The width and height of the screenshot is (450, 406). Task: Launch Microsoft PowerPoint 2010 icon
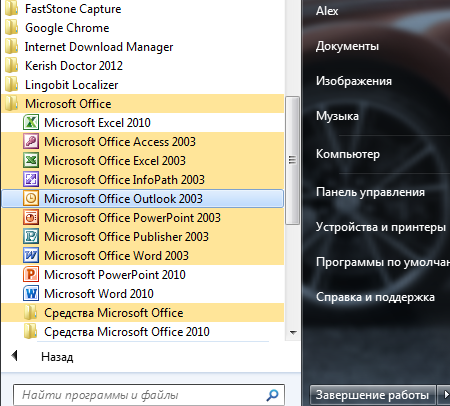coord(31,274)
